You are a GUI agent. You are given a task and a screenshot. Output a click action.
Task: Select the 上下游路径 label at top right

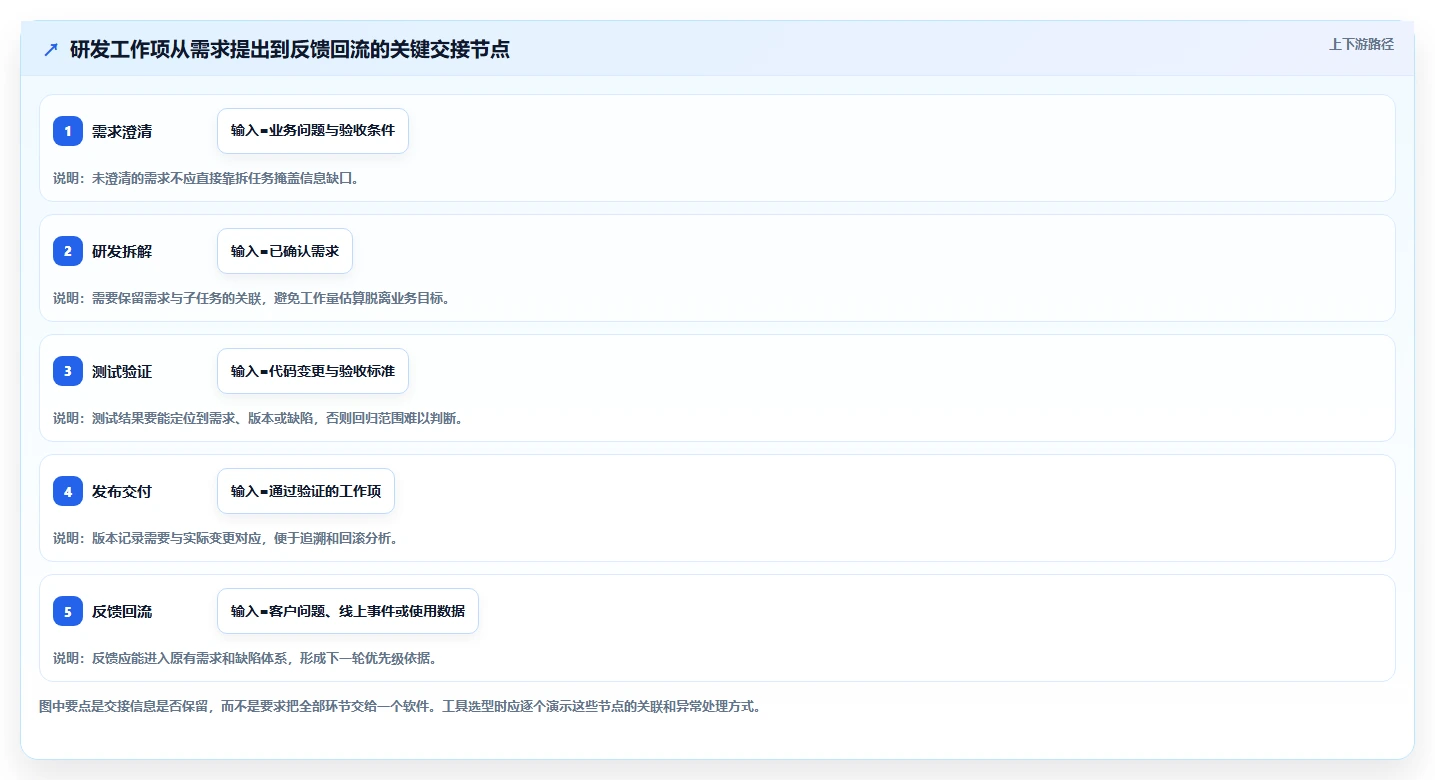coord(1361,44)
